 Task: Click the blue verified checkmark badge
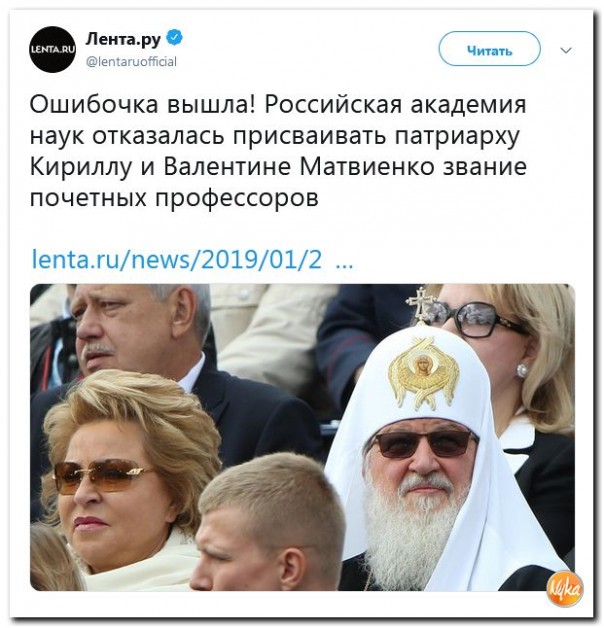pyautogui.click(x=174, y=37)
